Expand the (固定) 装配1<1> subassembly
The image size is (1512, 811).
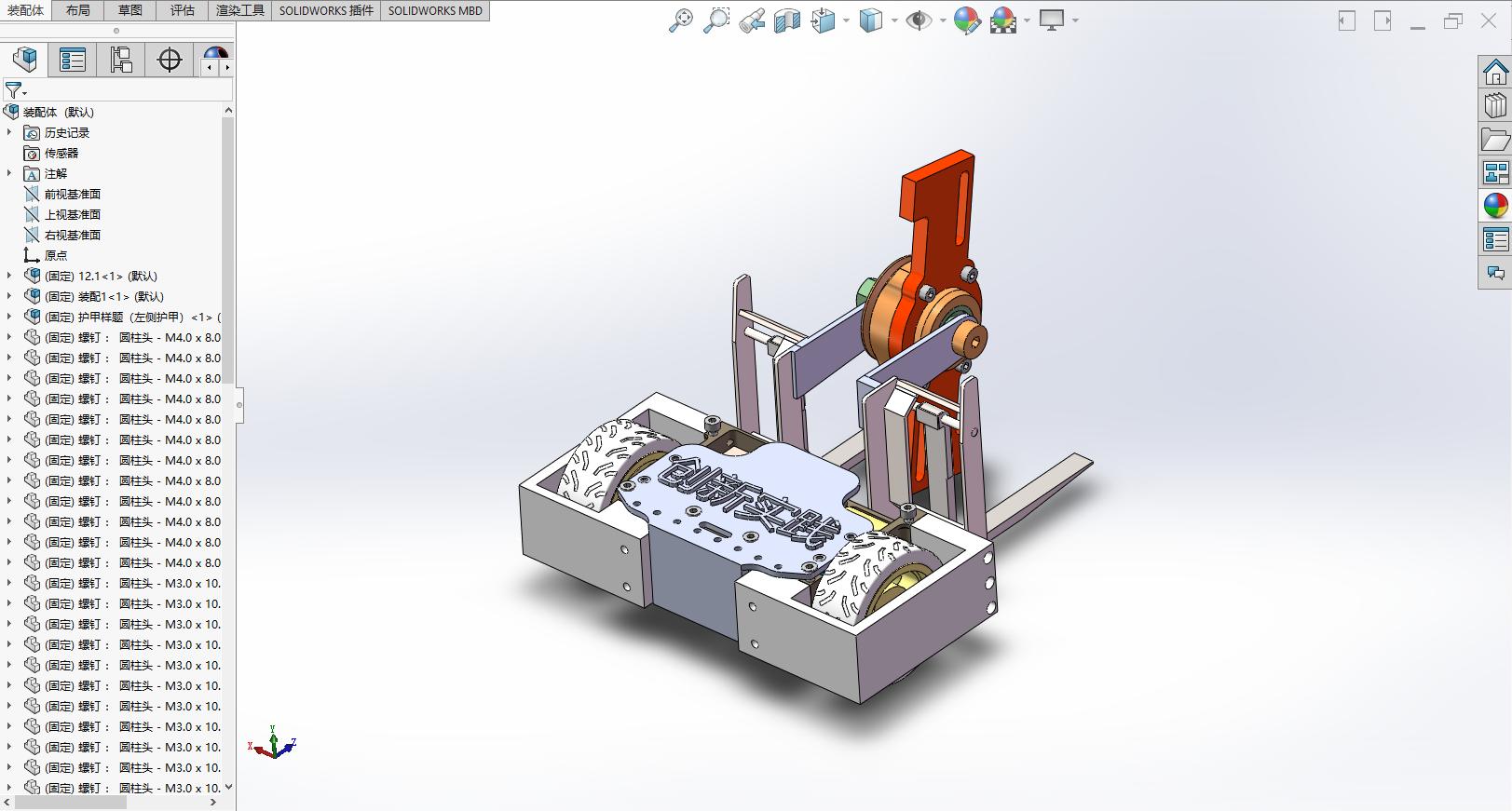tap(9, 296)
